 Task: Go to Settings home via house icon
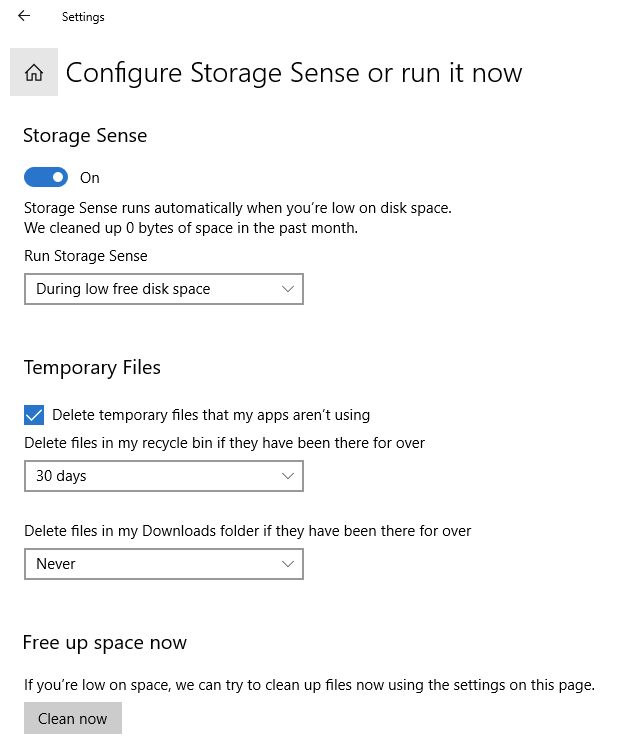tap(34, 72)
